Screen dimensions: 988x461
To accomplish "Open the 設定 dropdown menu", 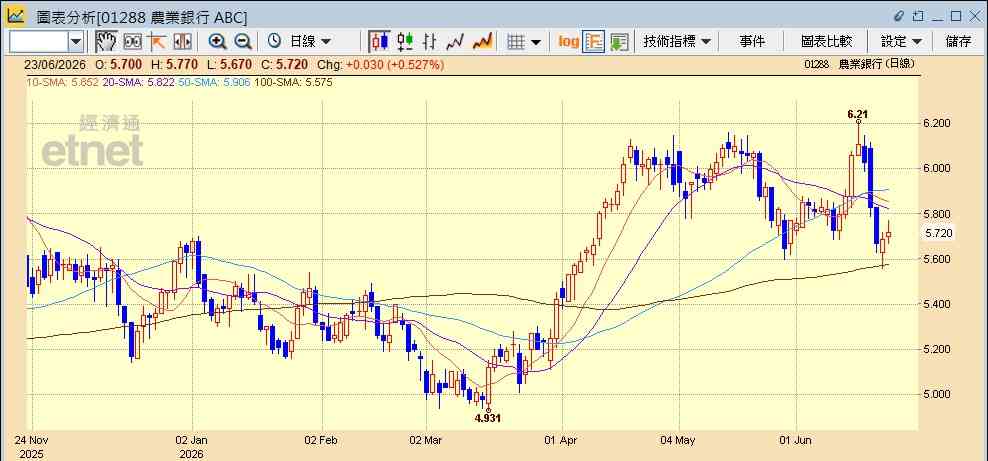I will 901,42.
